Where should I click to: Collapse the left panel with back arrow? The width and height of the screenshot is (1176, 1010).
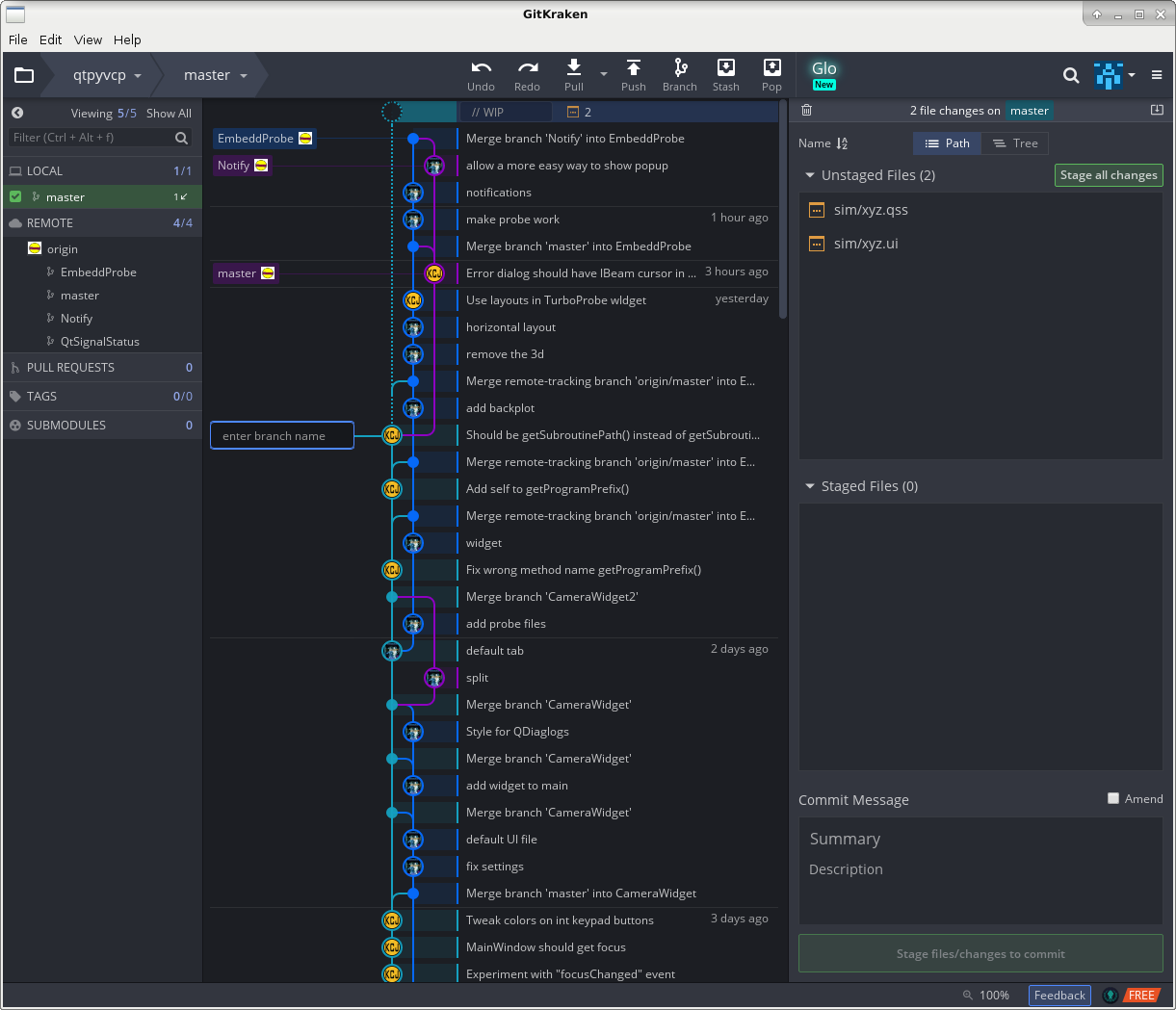coord(17,113)
